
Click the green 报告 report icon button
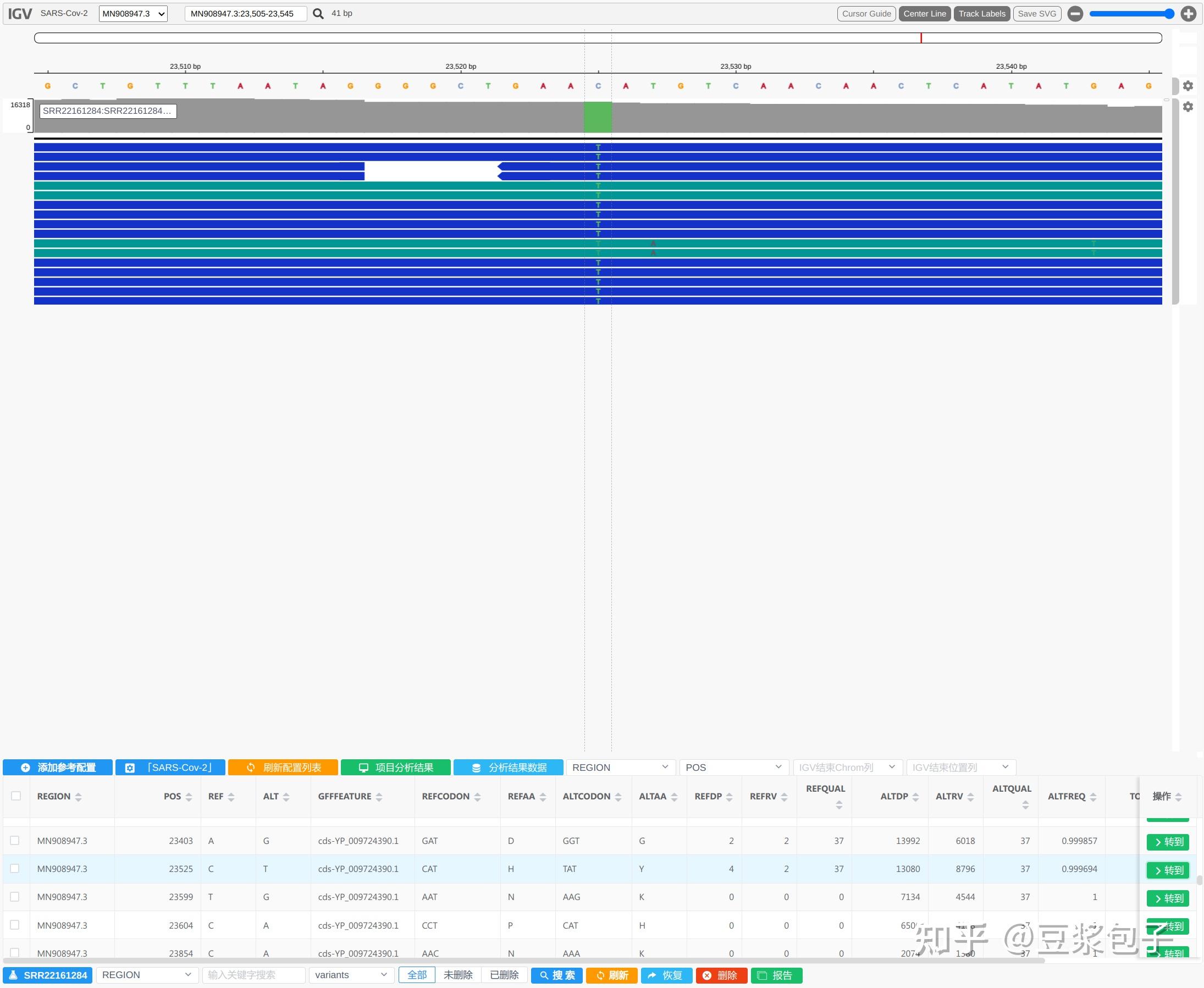coord(776,975)
